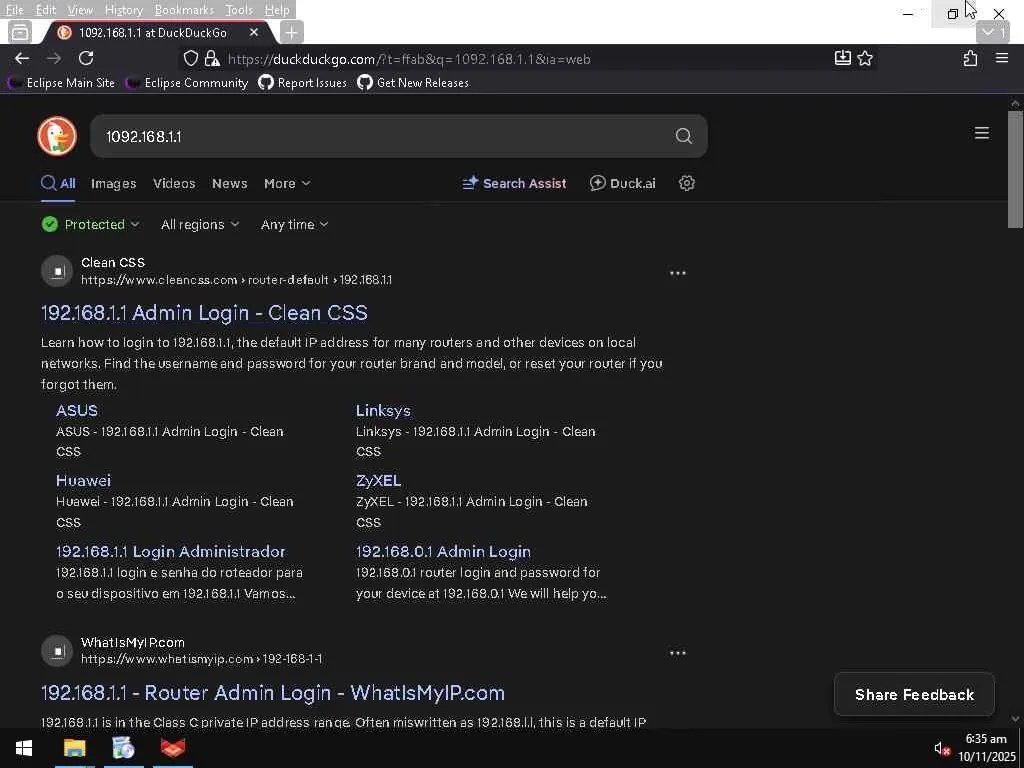Open the Edit menu
1024x768 pixels.
pos(46,10)
